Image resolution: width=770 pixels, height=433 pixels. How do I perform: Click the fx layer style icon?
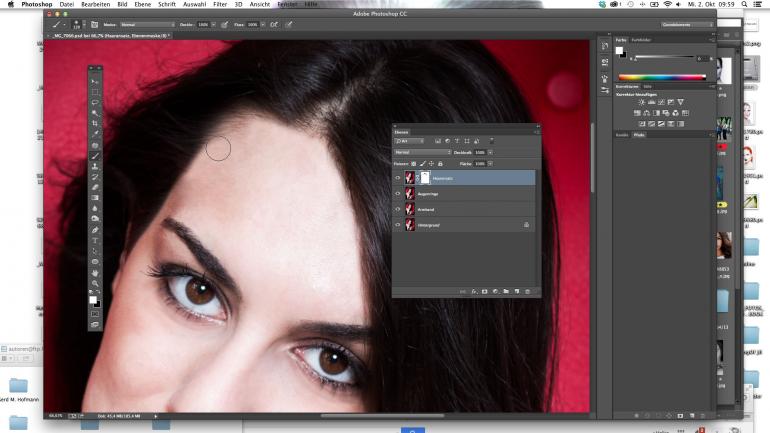point(474,292)
